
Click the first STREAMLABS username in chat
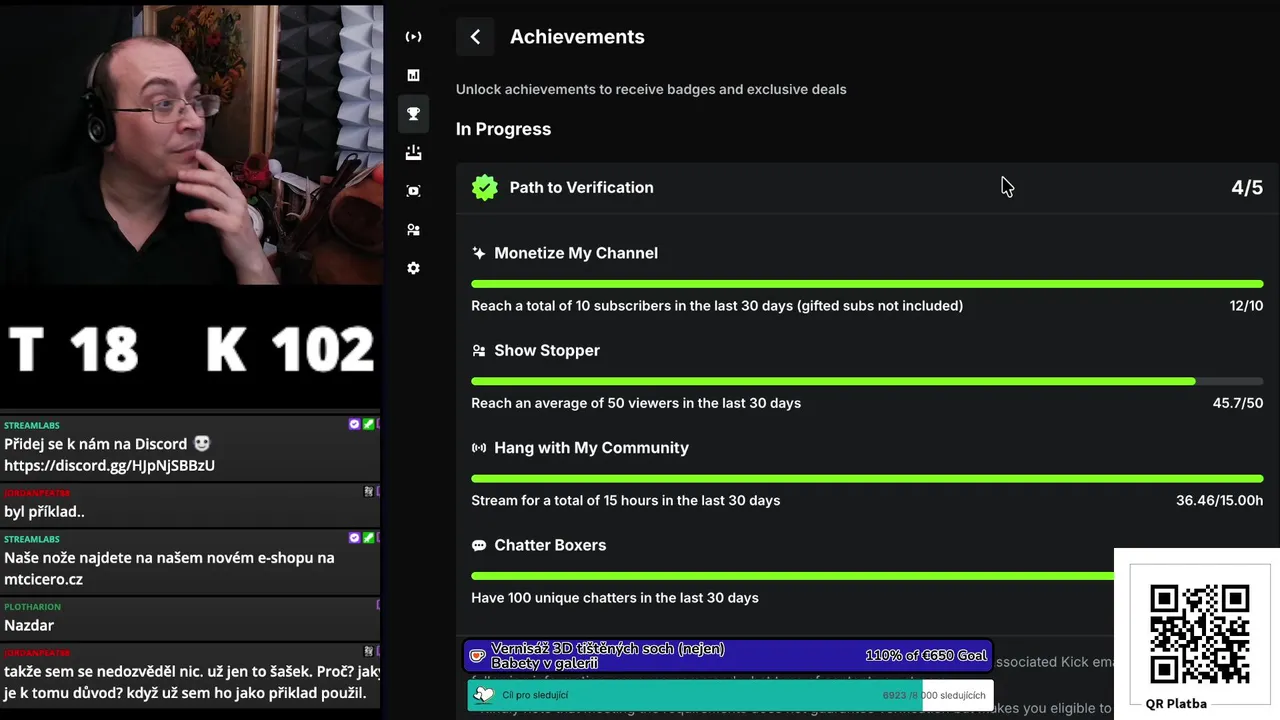(32, 425)
